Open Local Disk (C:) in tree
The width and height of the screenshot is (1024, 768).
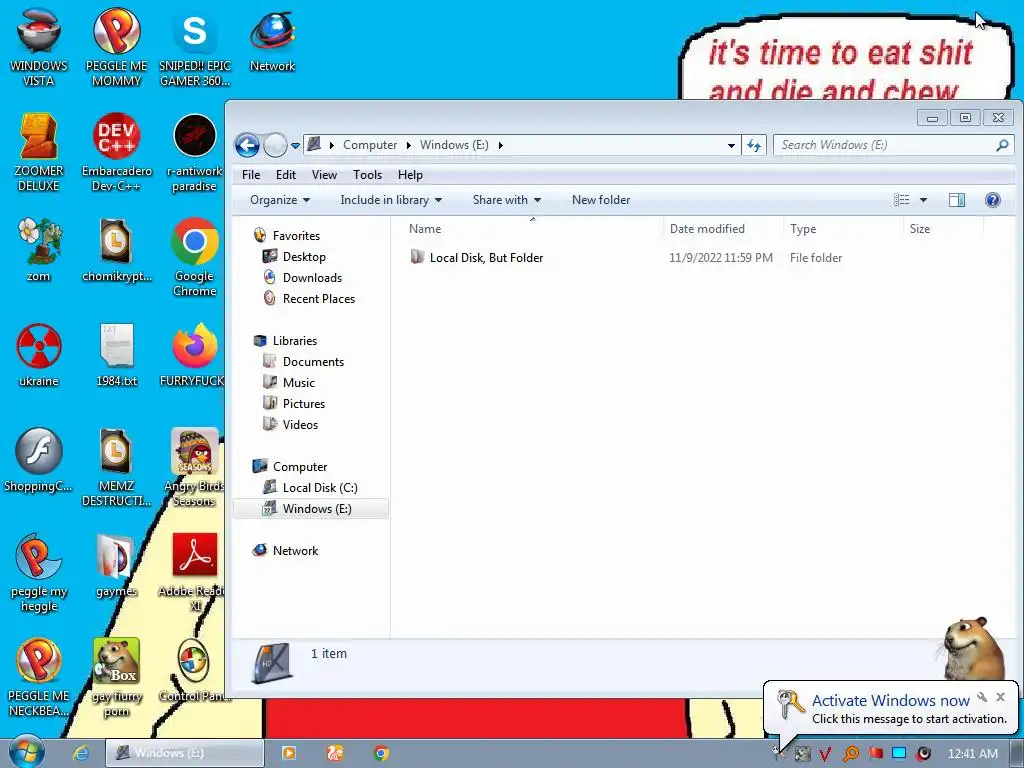pos(319,488)
